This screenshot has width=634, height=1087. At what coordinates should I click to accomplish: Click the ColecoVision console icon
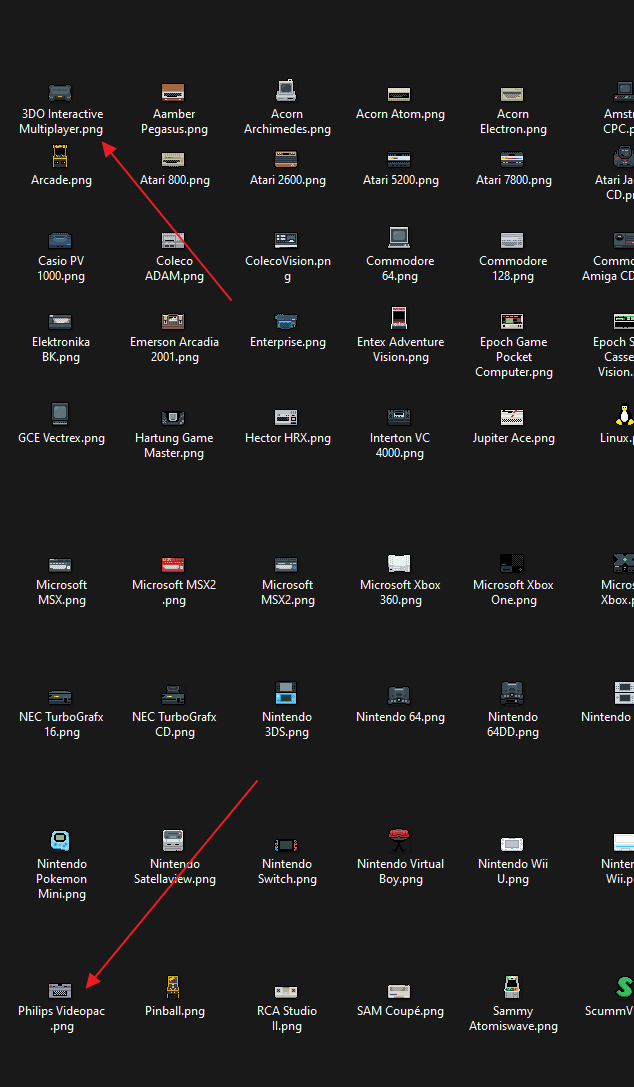coord(286,241)
